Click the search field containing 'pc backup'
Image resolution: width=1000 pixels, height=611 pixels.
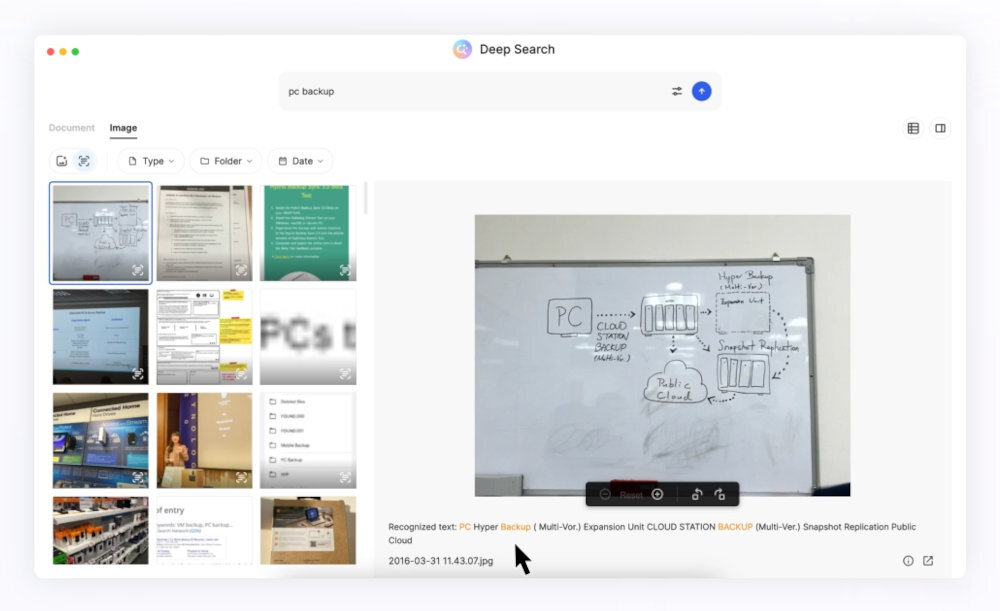[470, 91]
